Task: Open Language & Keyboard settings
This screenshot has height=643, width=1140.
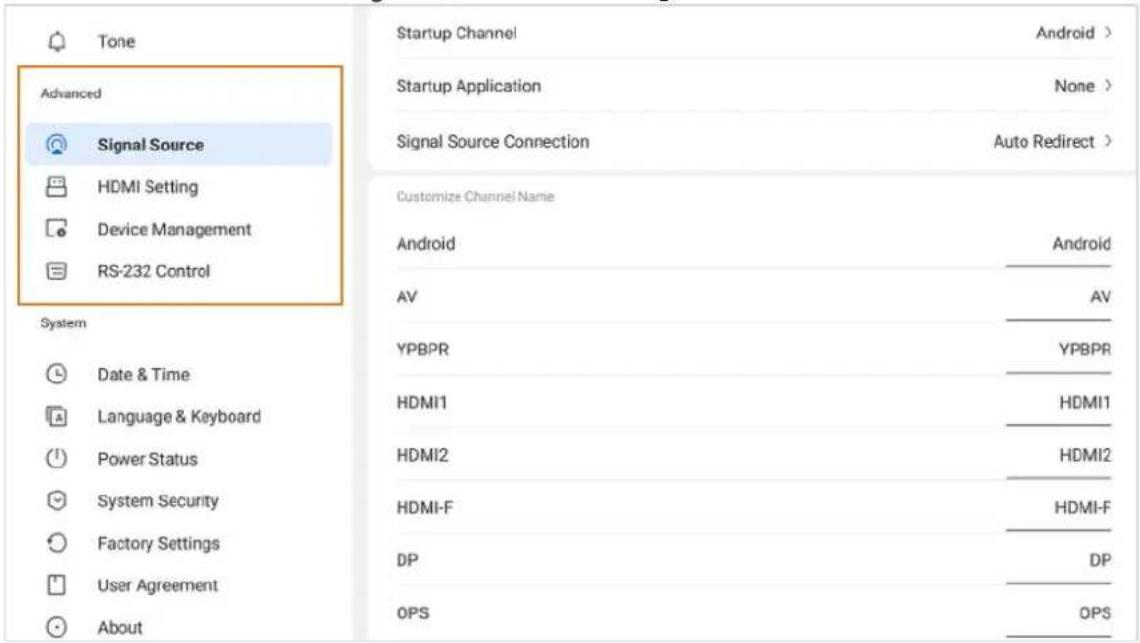Action: (x=178, y=417)
